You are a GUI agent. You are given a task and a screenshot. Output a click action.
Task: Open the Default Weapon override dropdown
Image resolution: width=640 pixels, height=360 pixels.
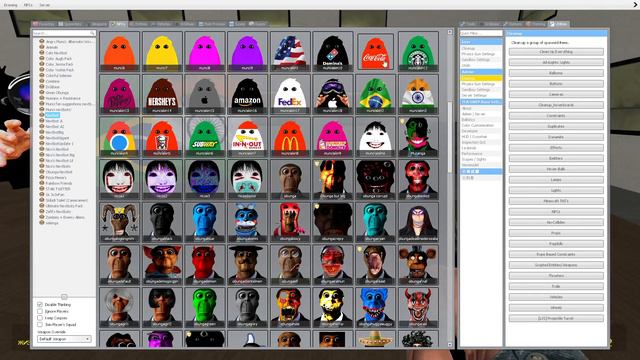pyautogui.click(x=64, y=339)
